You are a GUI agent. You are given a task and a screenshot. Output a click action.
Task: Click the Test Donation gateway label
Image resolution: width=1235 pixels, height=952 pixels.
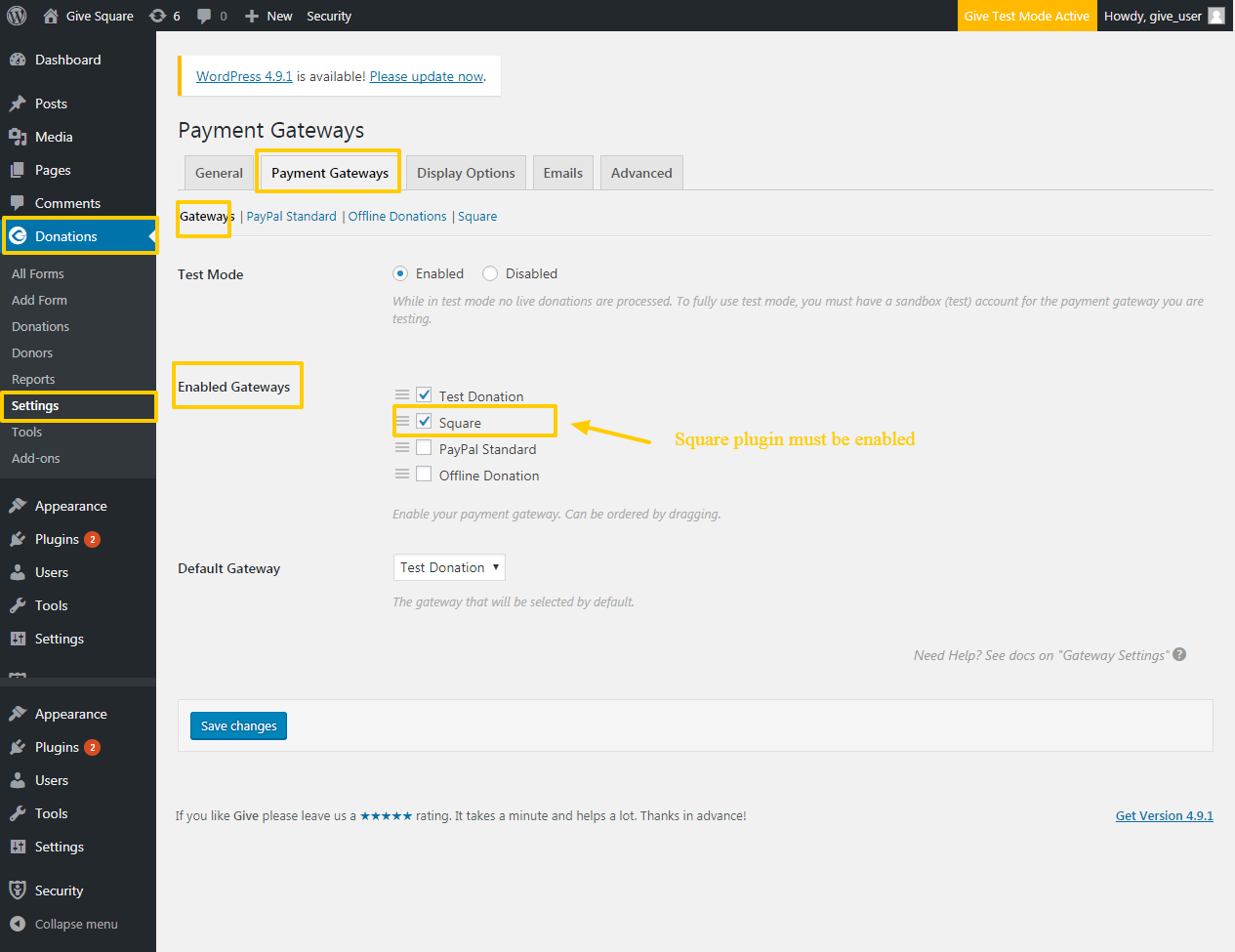pyautogui.click(x=481, y=396)
